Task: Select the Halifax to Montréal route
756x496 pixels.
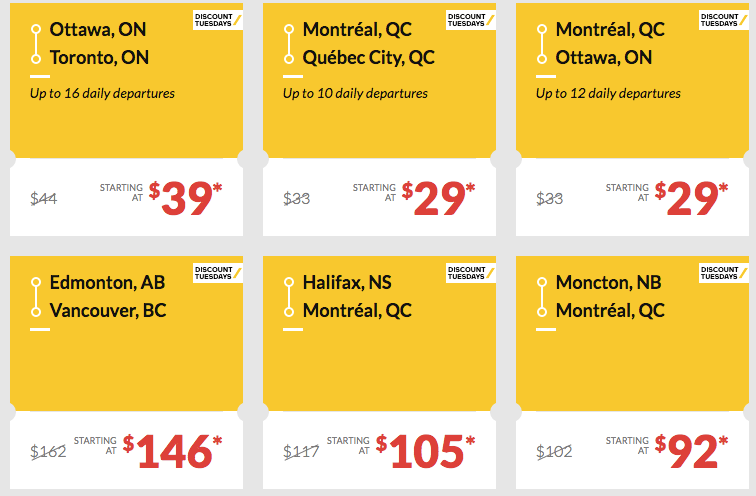Action: (x=359, y=297)
